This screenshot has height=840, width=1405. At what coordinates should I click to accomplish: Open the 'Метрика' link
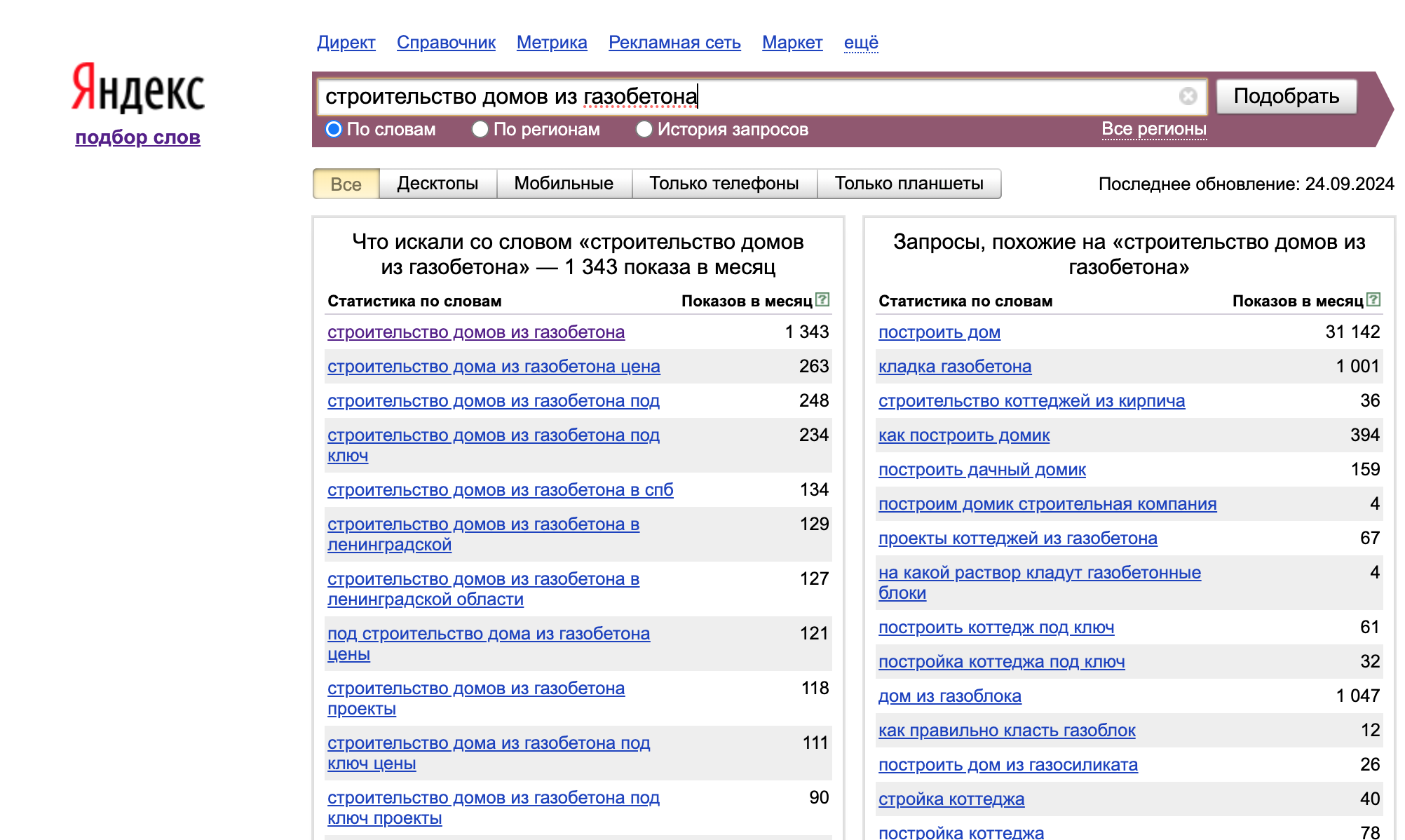(552, 43)
